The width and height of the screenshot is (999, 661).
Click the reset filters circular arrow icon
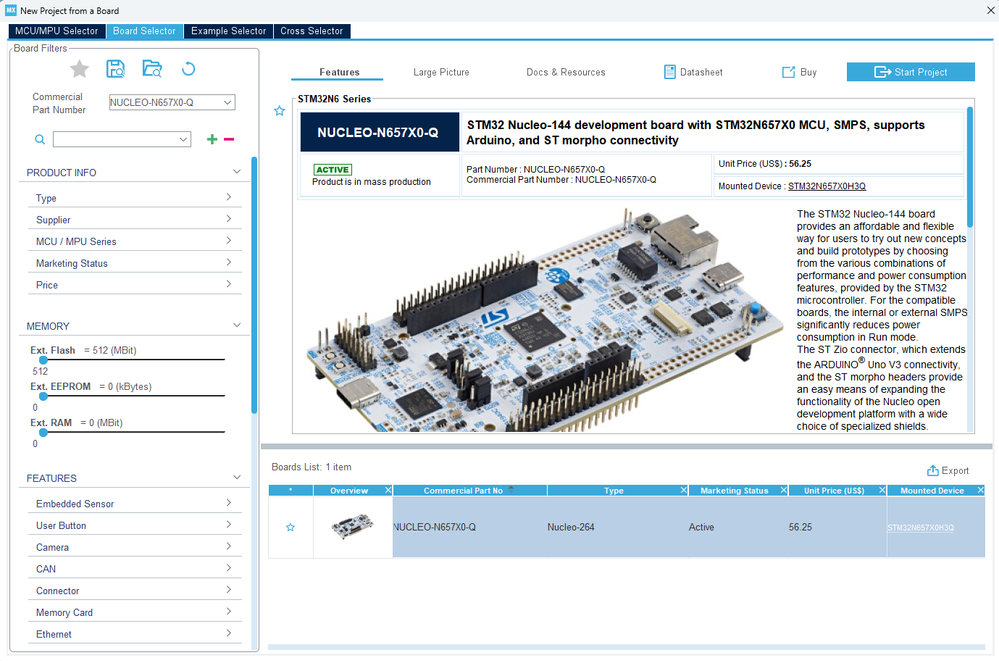click(188, 69)
